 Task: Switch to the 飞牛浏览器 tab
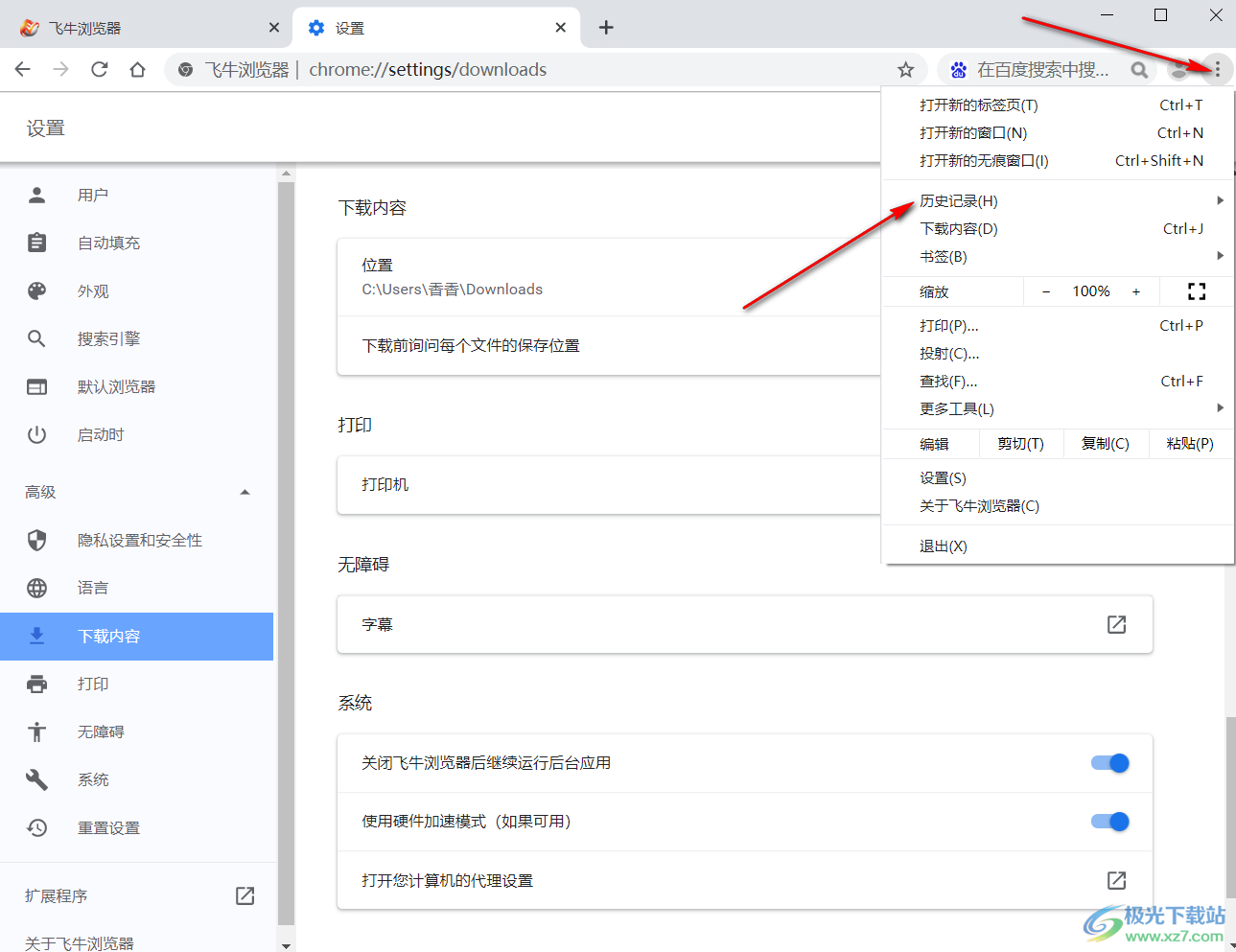pyautogui.click(x=147, y=28)
